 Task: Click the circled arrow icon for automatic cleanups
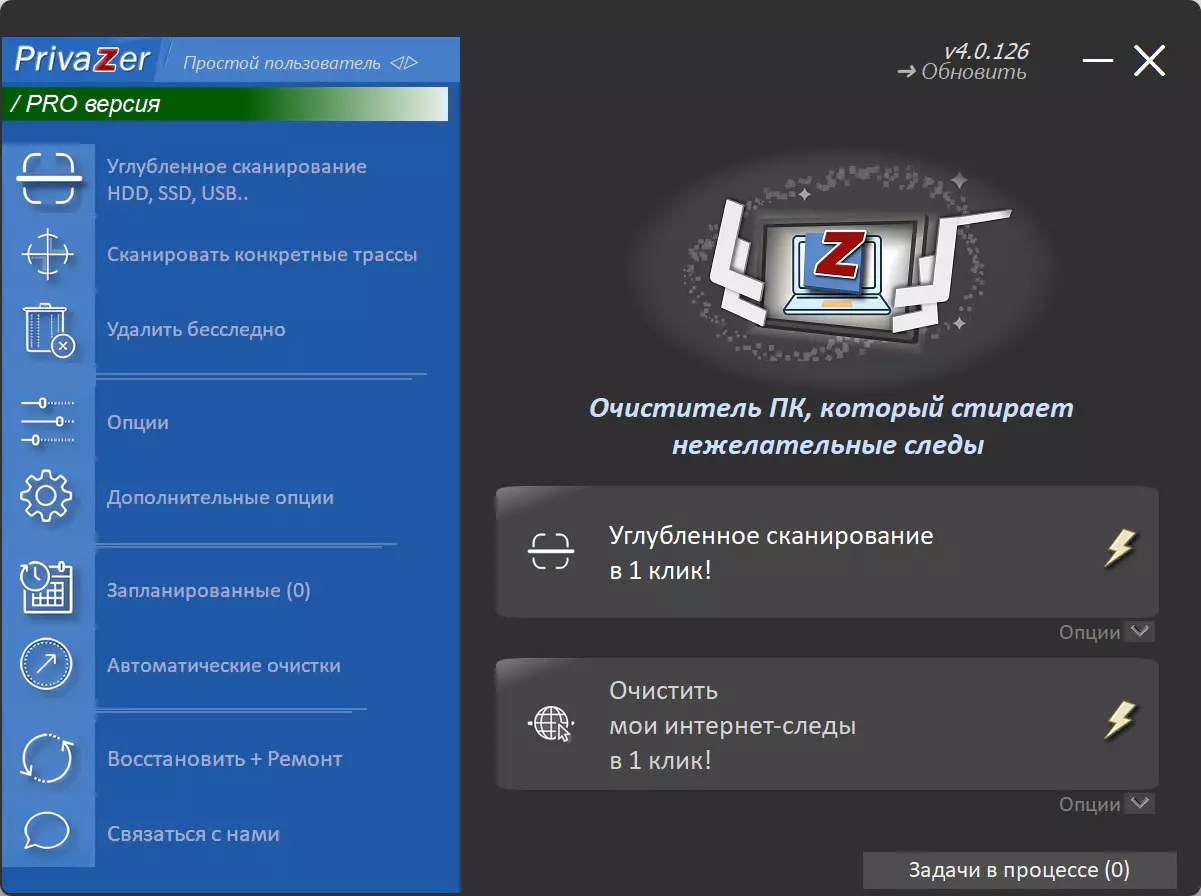point(47,664)
